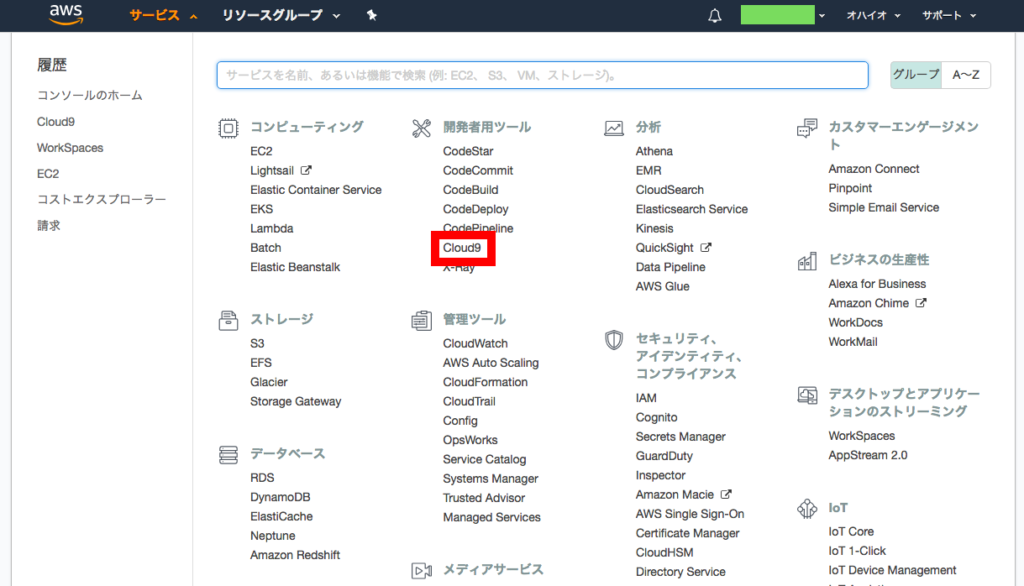Collapse the サービス menu
Screen dimensions: 1024x586
point(163,15)
